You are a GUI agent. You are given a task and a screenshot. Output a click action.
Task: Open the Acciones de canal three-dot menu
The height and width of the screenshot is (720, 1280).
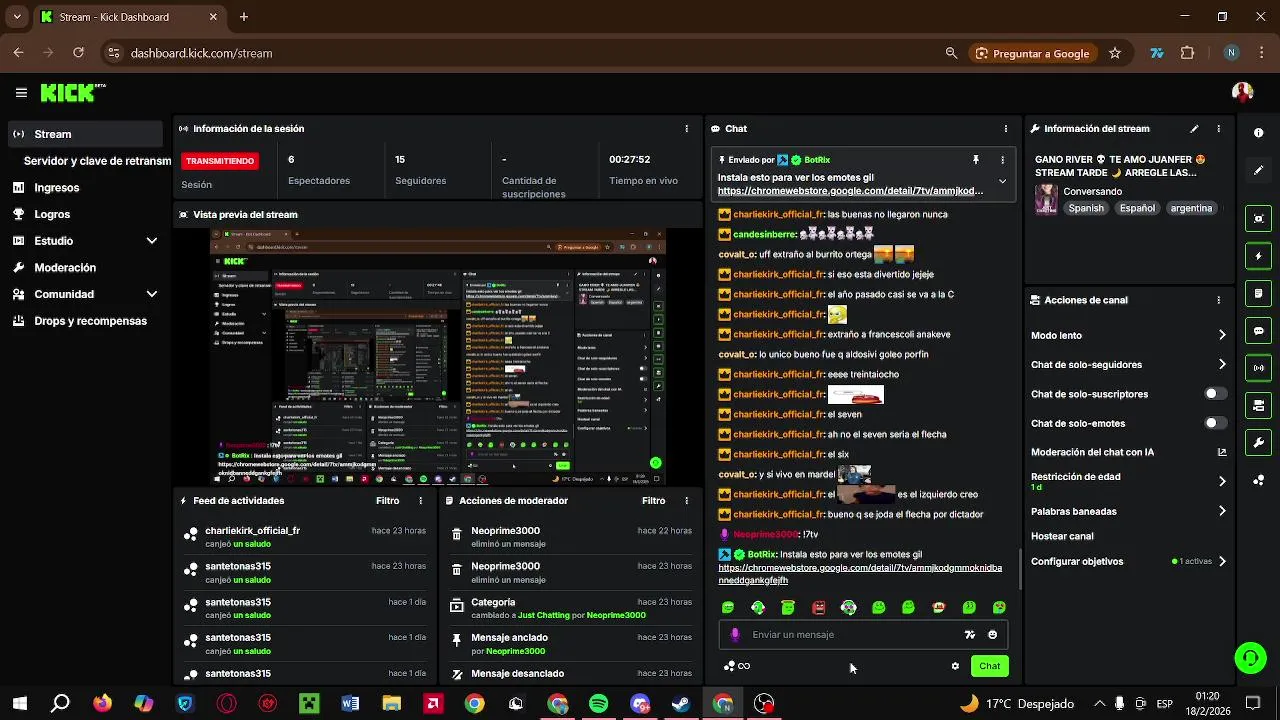click(1218, 300)
